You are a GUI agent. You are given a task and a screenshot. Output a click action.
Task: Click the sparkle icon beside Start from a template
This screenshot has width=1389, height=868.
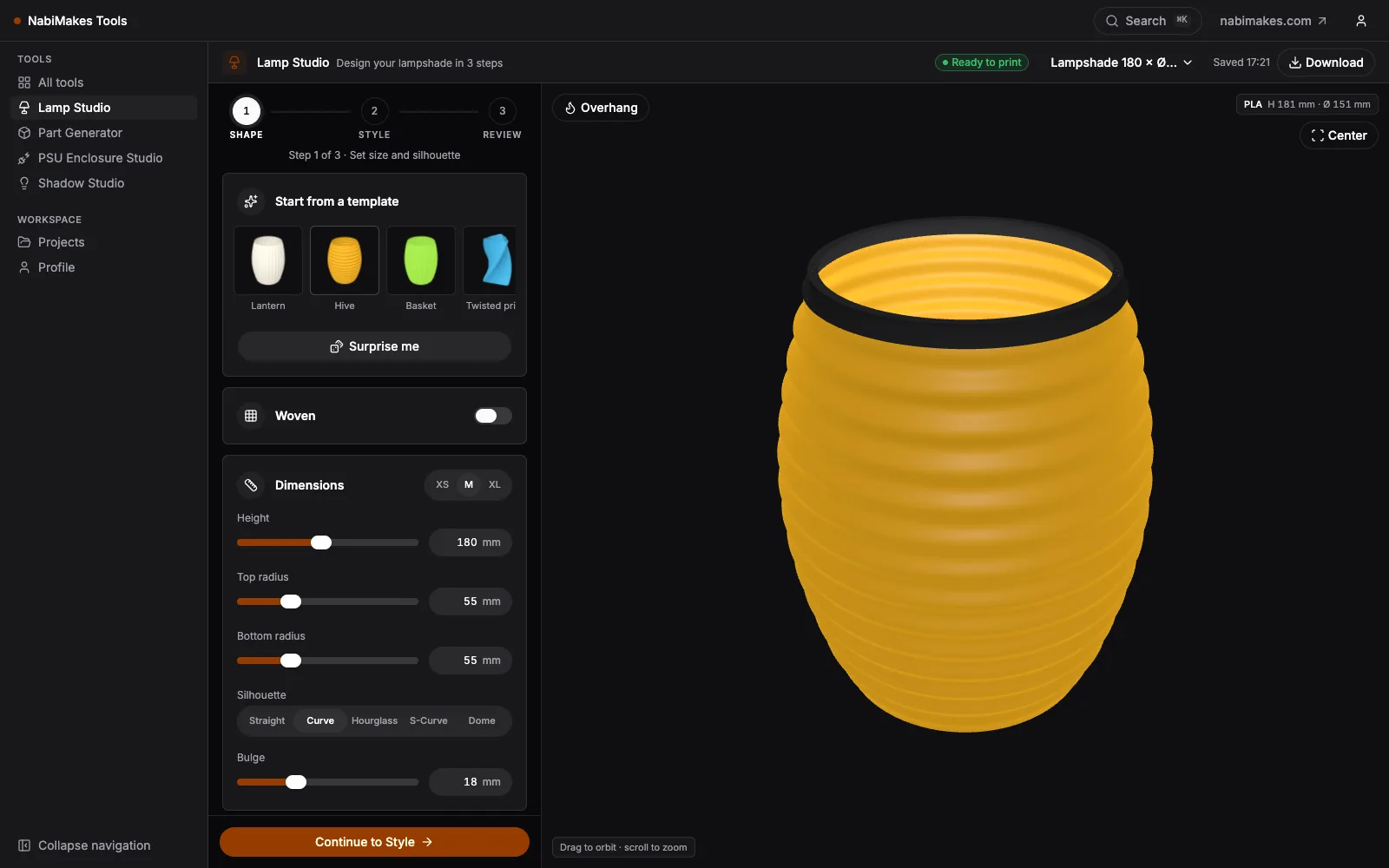click(251, 201)
